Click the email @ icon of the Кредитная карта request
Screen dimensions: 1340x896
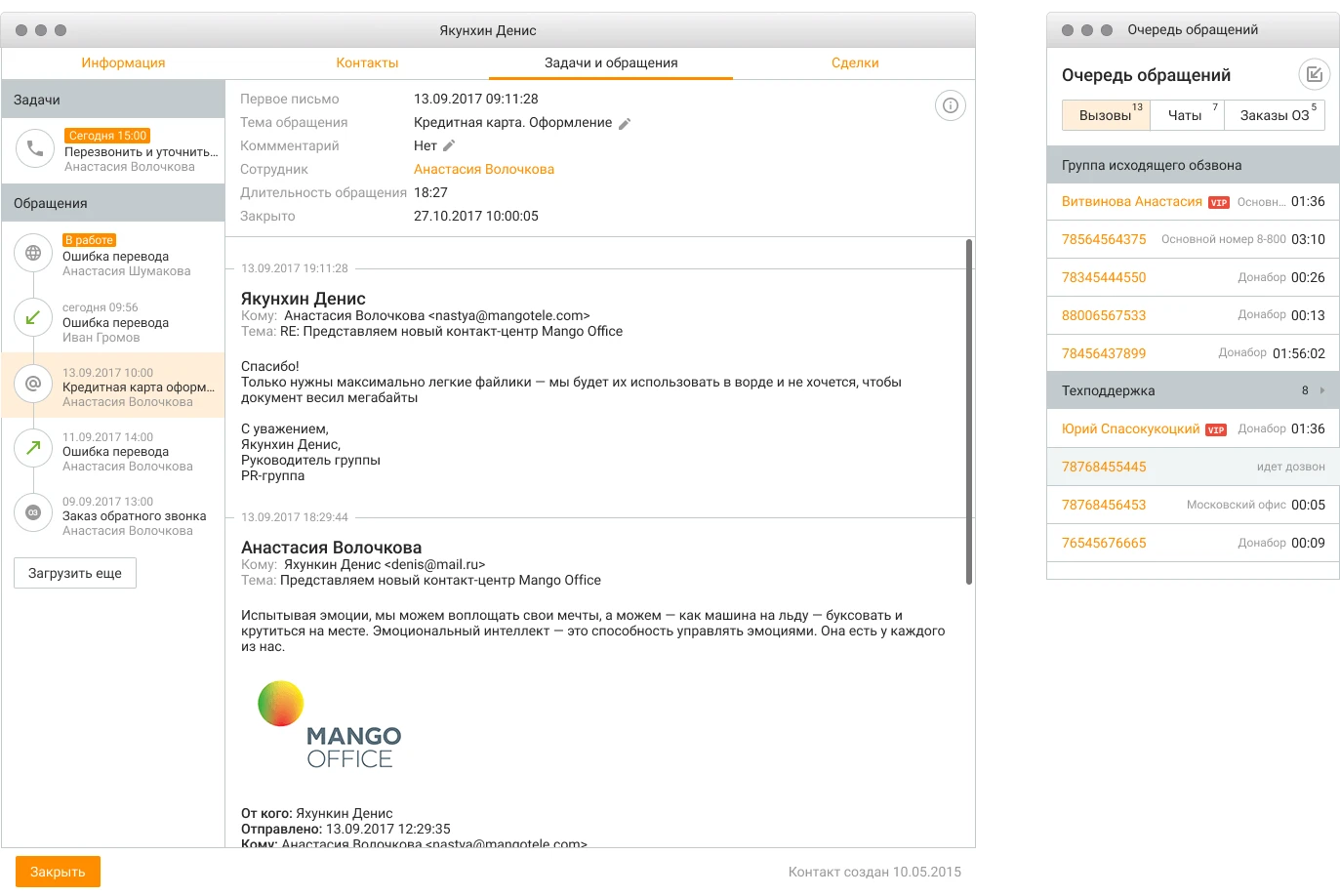[33, 384]
